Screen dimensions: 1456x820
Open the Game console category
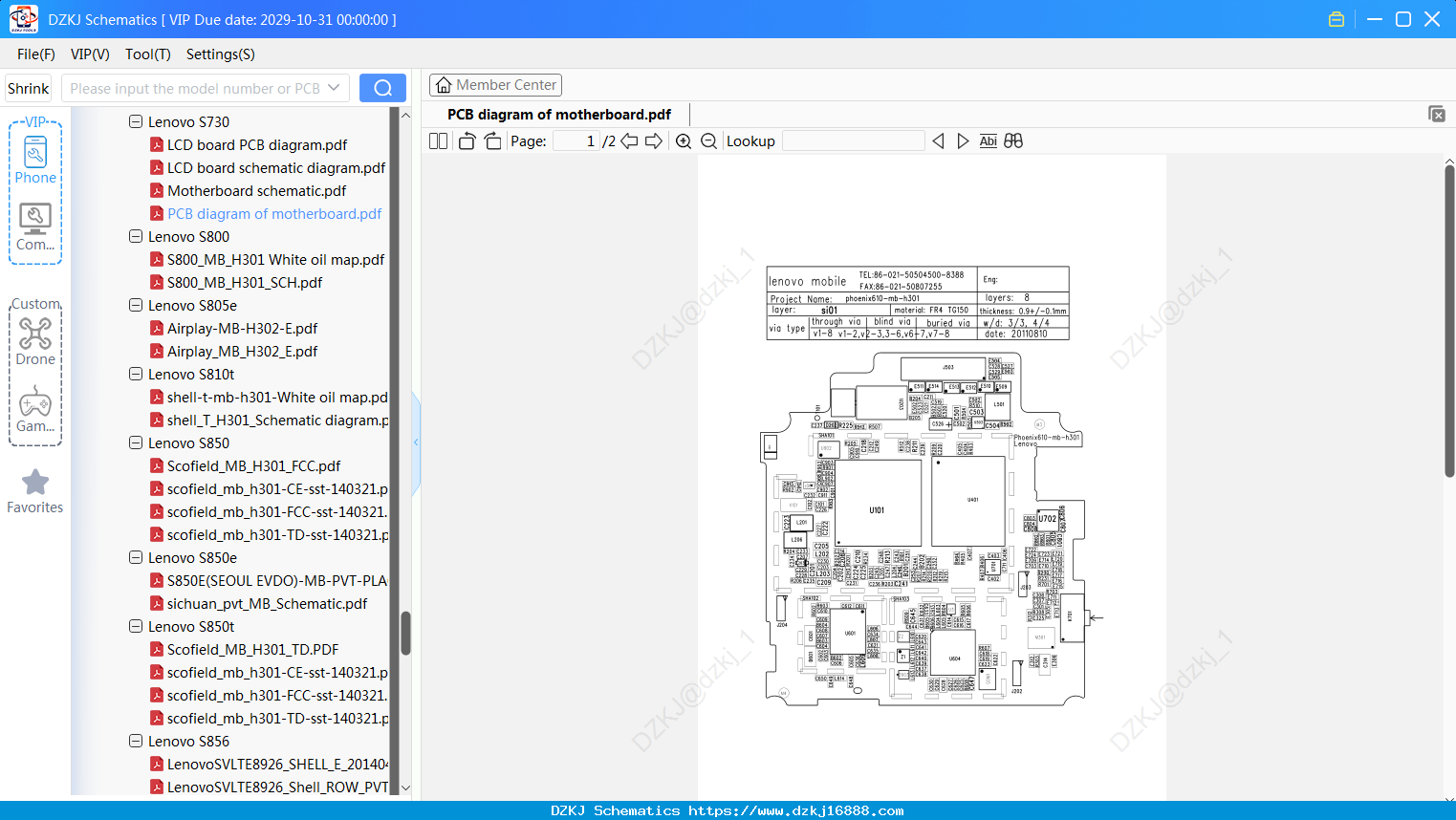tap(35, 409)
